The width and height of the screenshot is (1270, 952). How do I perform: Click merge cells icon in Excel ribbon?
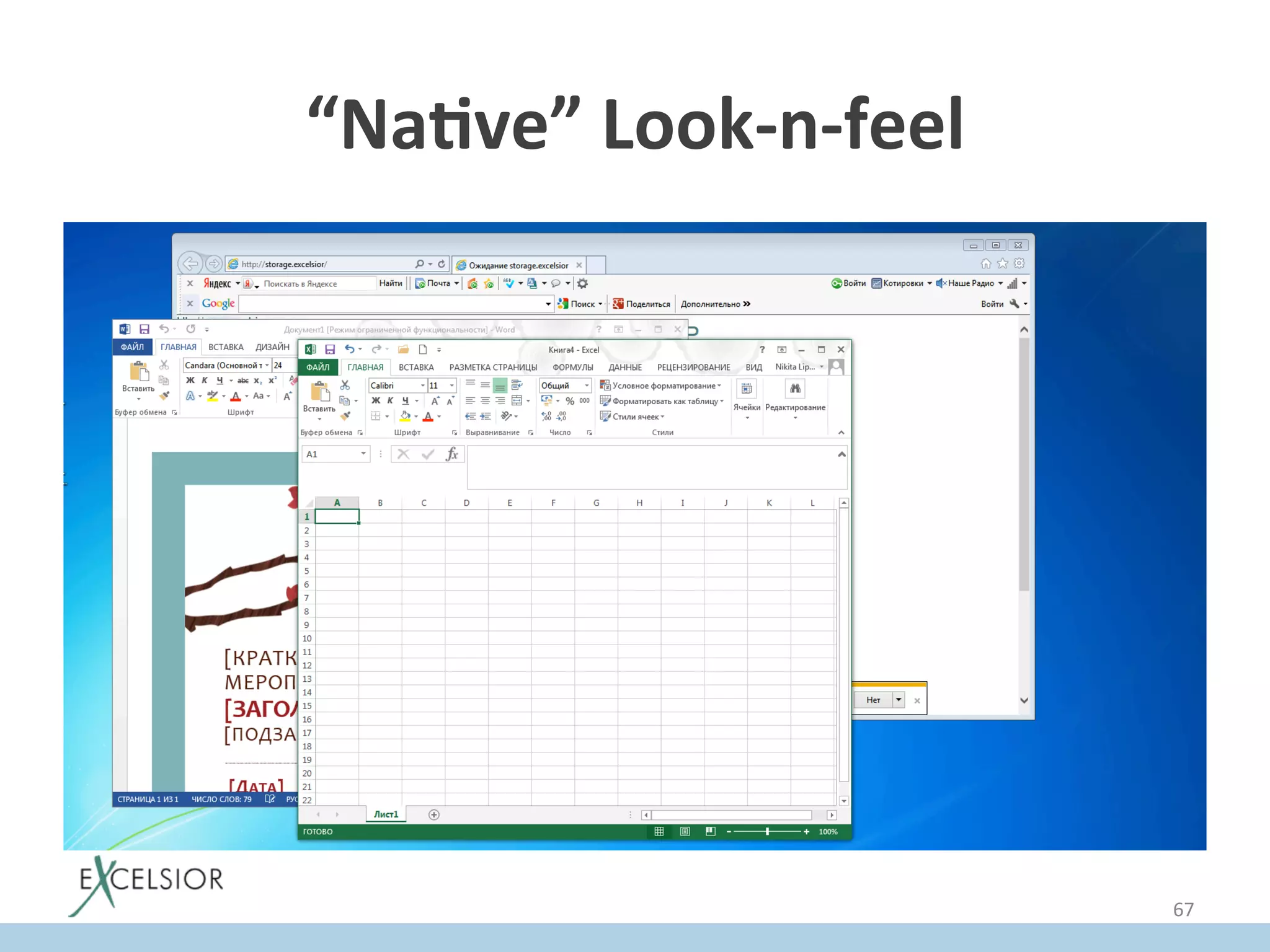pos(517,401)
